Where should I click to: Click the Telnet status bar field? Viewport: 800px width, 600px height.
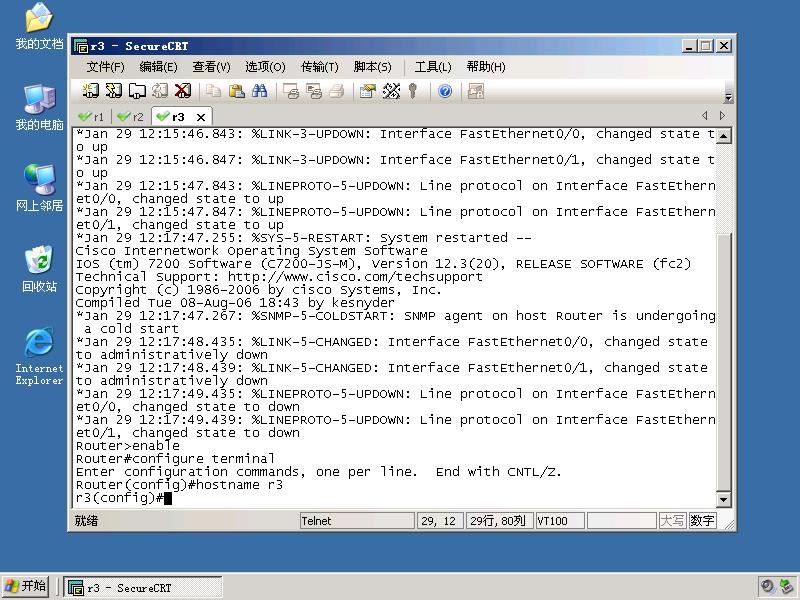(357, 521)
